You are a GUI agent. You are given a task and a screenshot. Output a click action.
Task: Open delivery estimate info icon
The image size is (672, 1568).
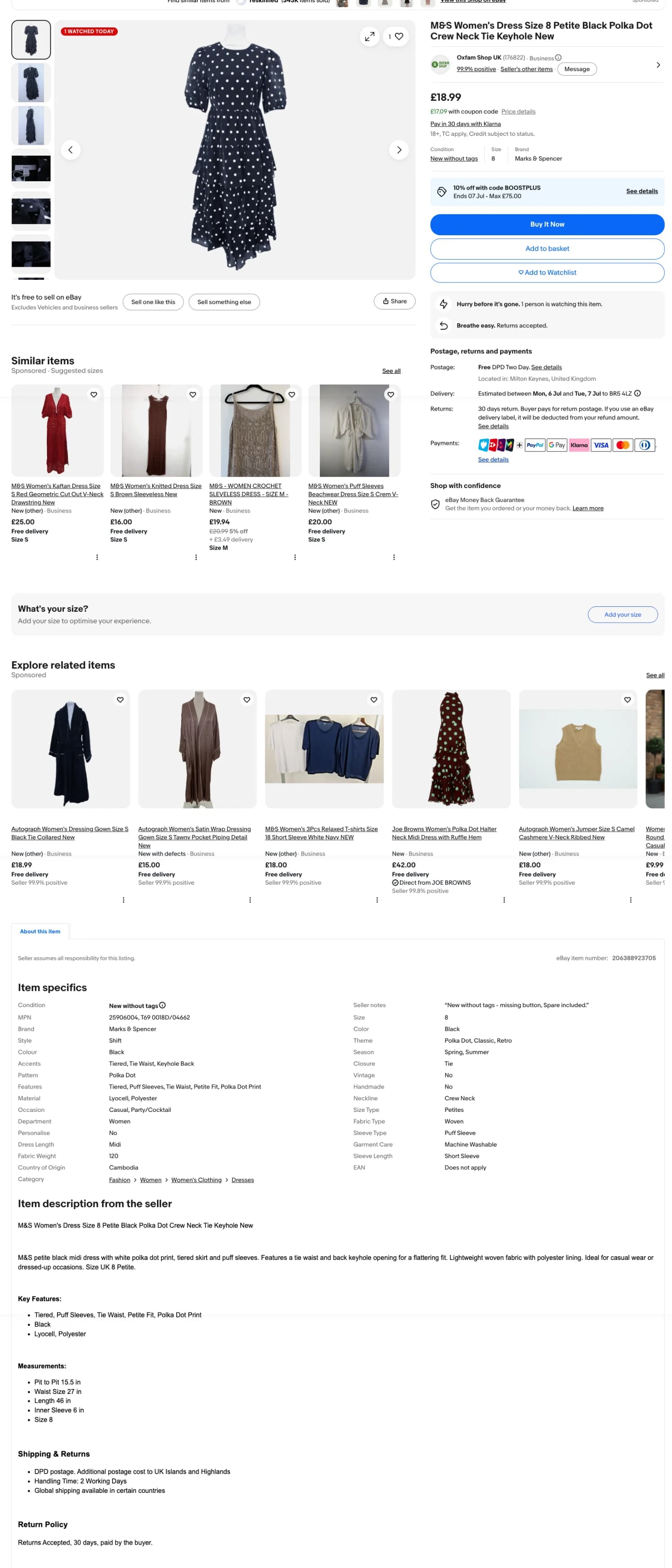pos(637,393)
